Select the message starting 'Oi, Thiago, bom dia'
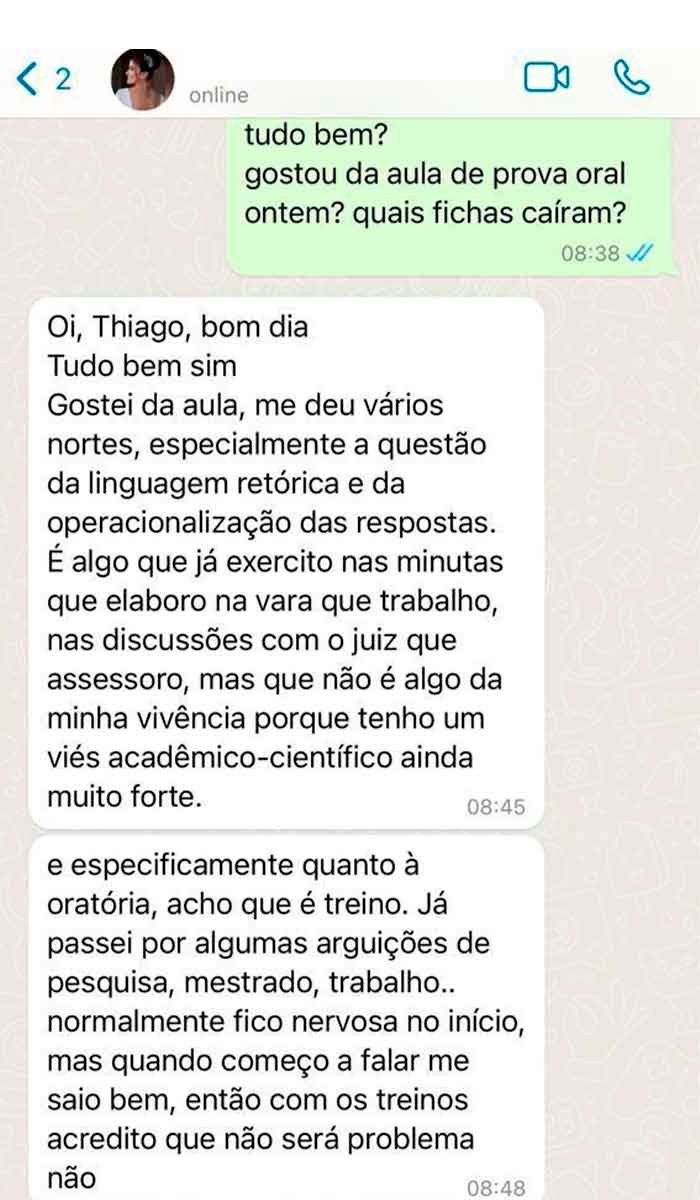 286,562
